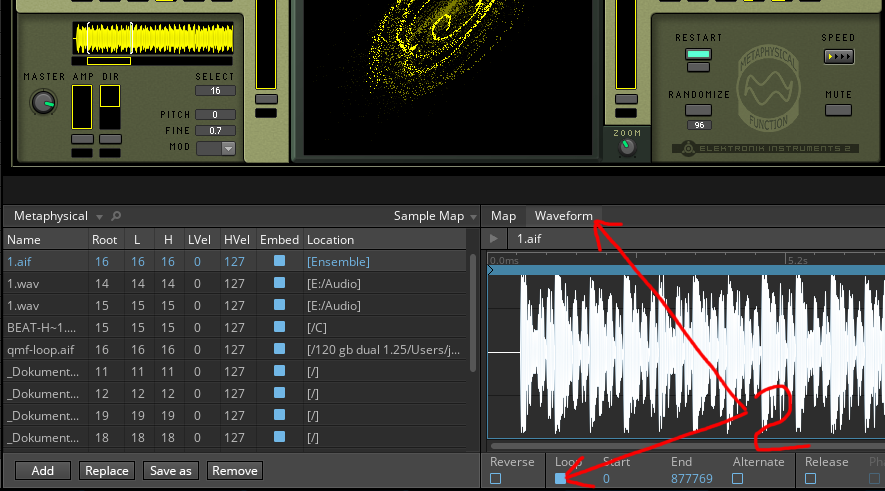This screenshot has height=491, width=885.
Task: Toggle Embed for qmf-loop.aif
Action: coord(279,349)
